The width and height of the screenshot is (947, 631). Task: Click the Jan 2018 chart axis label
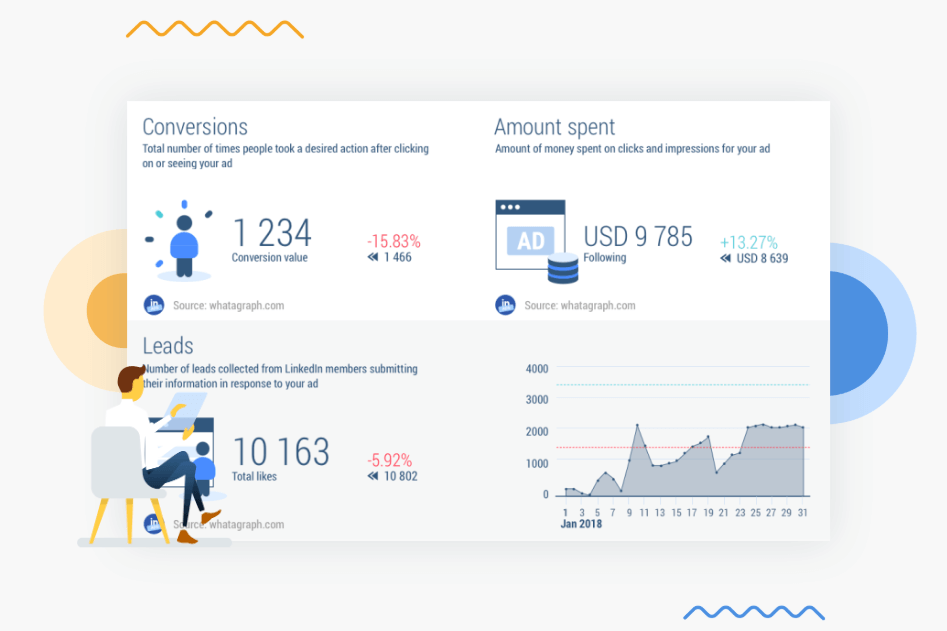click(x=581, y=524)
